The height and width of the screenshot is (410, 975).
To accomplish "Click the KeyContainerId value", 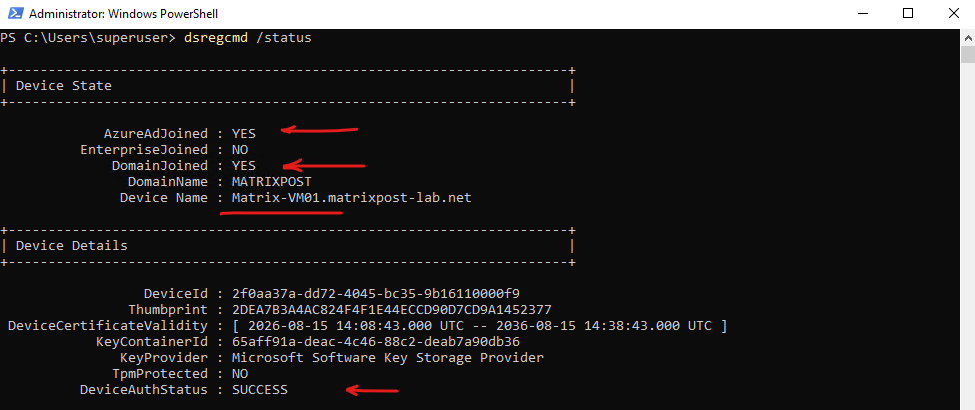I will click(376, 342).
